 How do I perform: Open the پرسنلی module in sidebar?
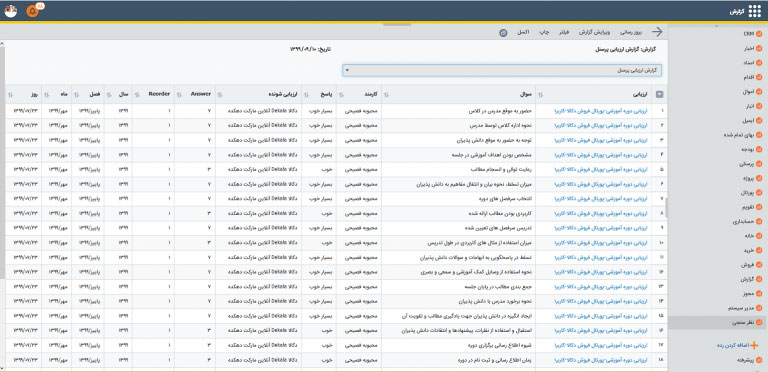pyautogui.click(x=750, y=163)
